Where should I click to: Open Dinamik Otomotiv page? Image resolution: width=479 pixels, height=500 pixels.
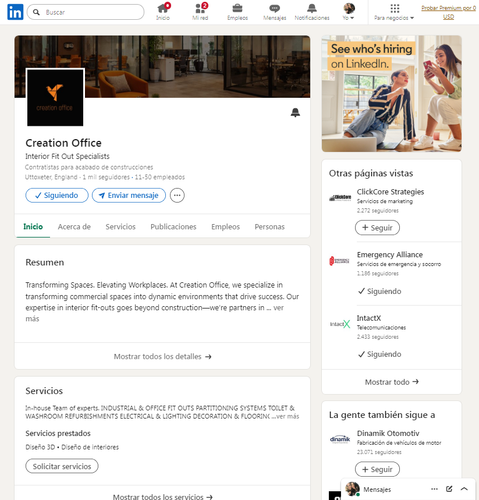pos(388,433)
